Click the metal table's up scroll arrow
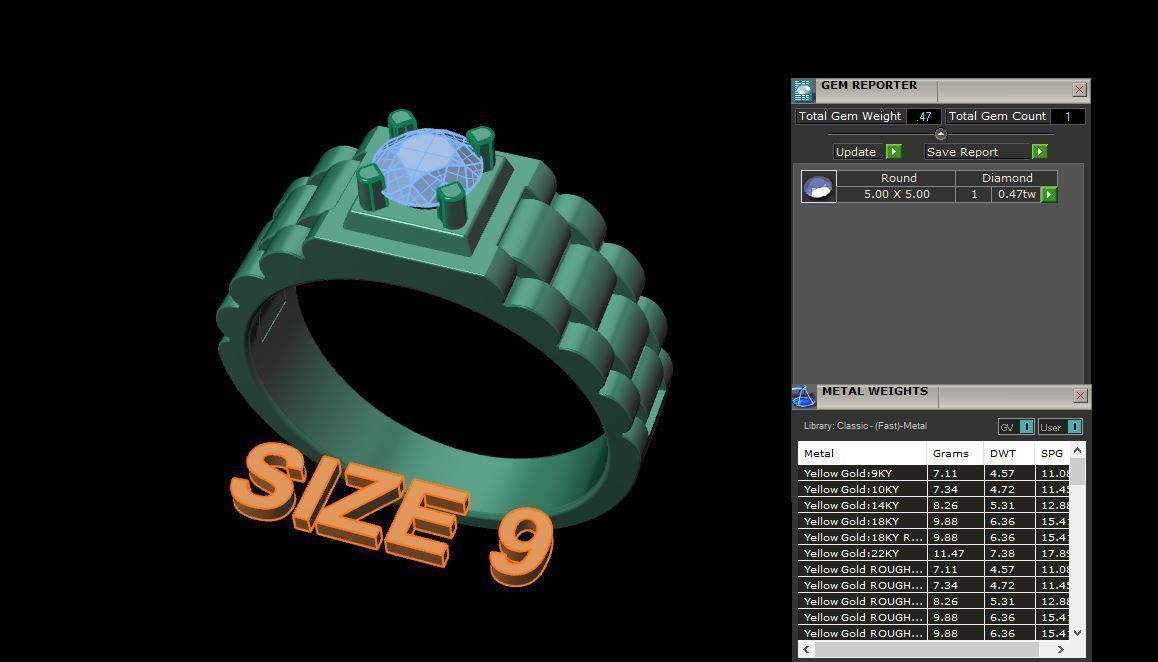1158x662 pixels. click(1078, 450)
